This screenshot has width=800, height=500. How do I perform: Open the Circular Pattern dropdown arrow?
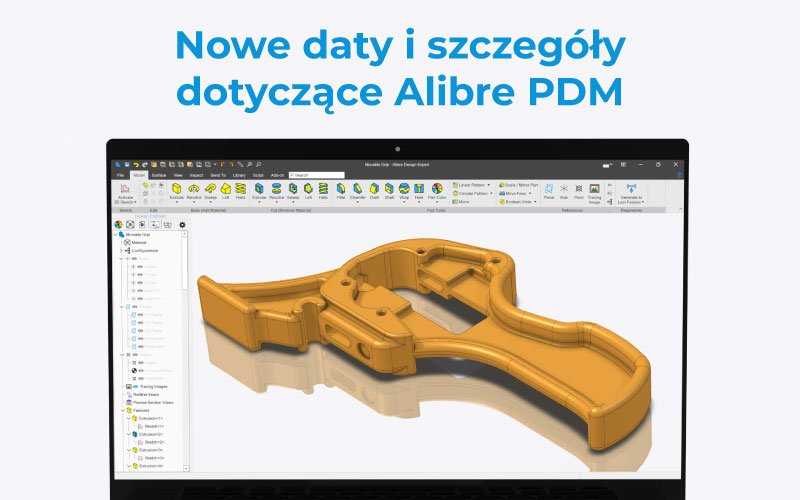point(491,193)
